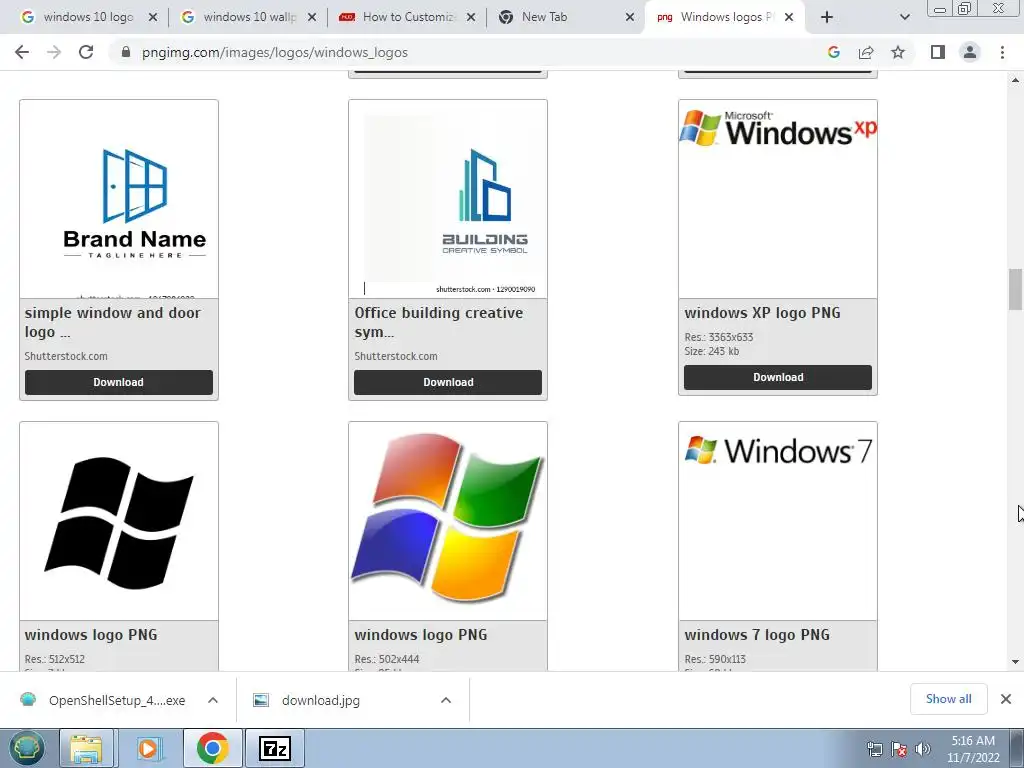The height and width of the screenshot is (768, 1024).
Task: Click 'windows XP logo PNG' title
Action: pos(762,313)
